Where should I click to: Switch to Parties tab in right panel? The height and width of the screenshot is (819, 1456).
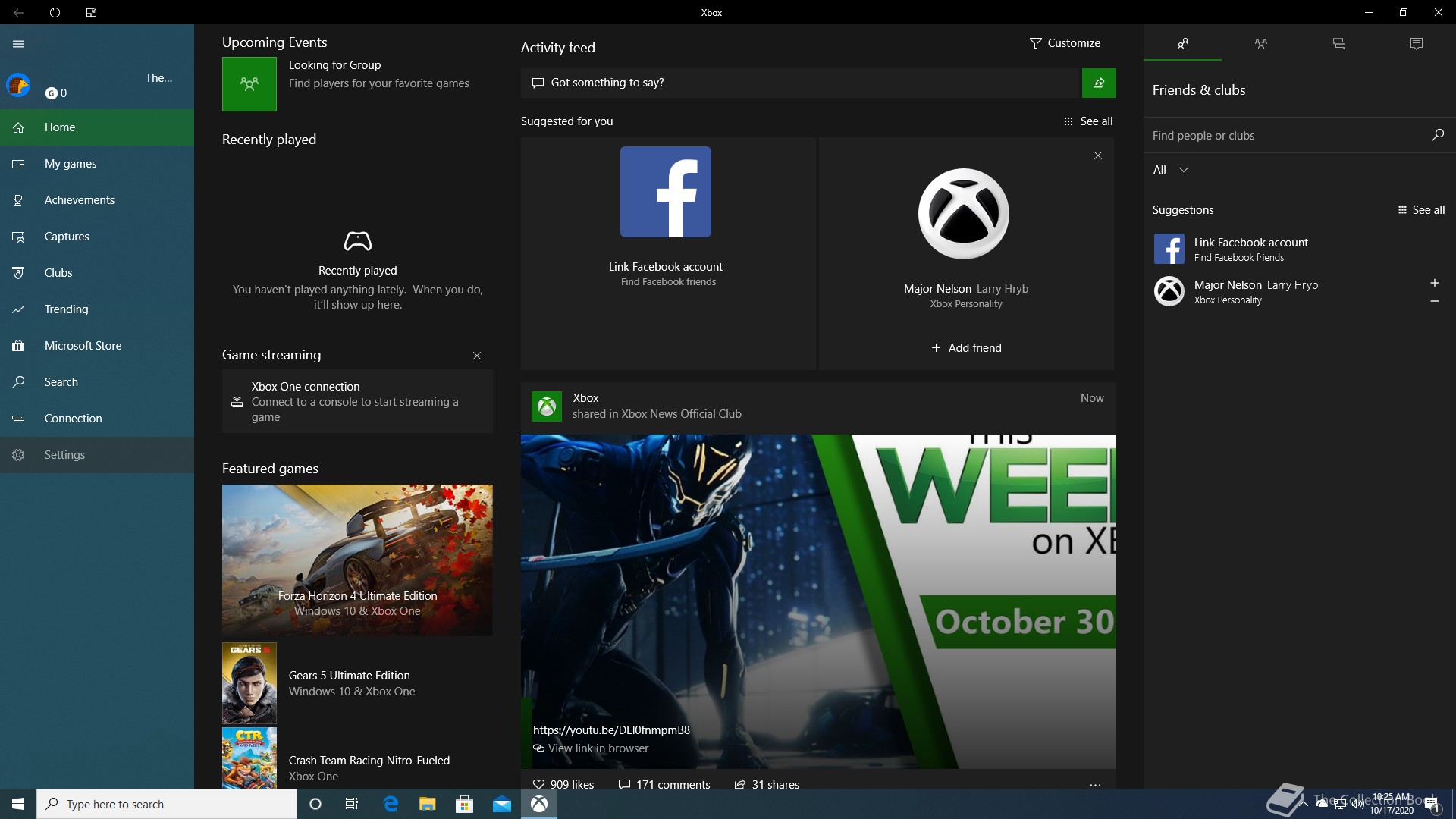[1260, 43]
